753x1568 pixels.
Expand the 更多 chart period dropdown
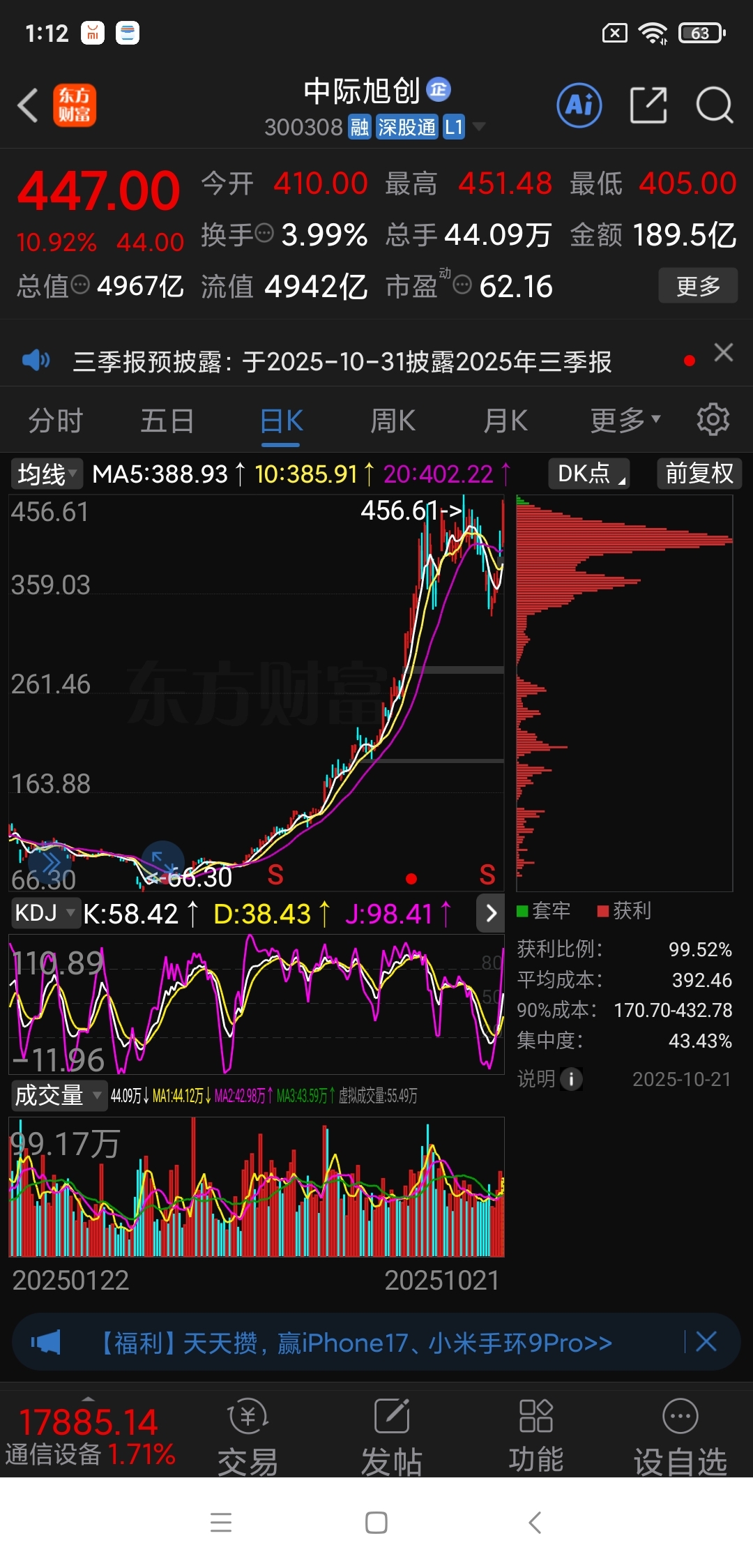coord(625,421)
